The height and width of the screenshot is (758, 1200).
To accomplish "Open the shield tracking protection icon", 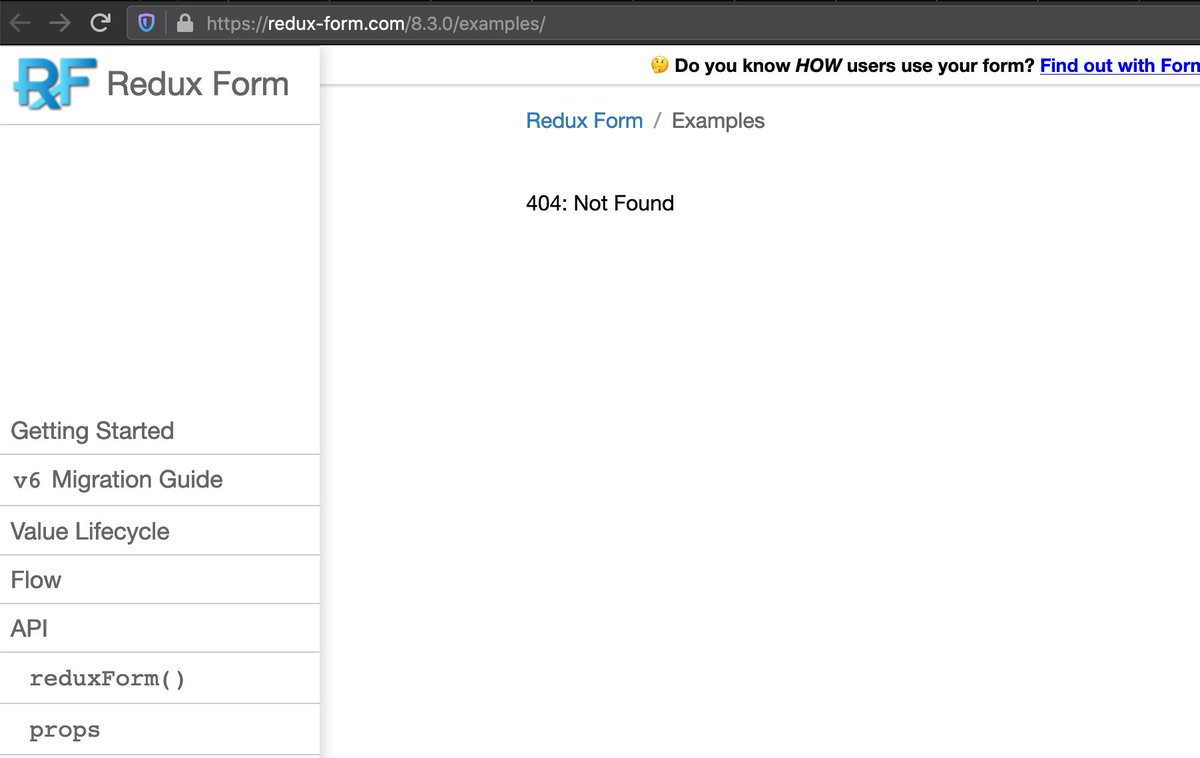I will point(147,23).
